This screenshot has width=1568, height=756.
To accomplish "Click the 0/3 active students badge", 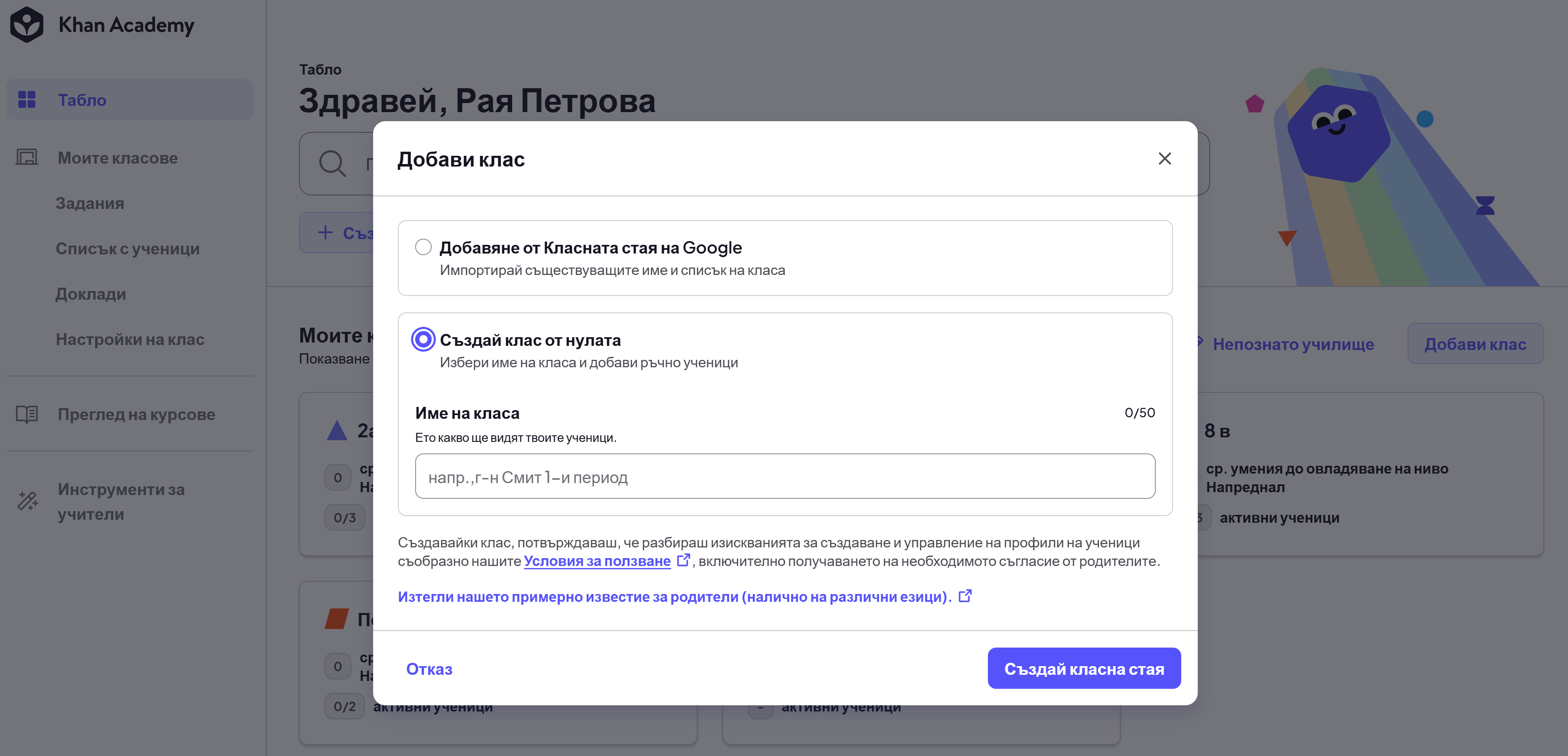I will 345,518.
